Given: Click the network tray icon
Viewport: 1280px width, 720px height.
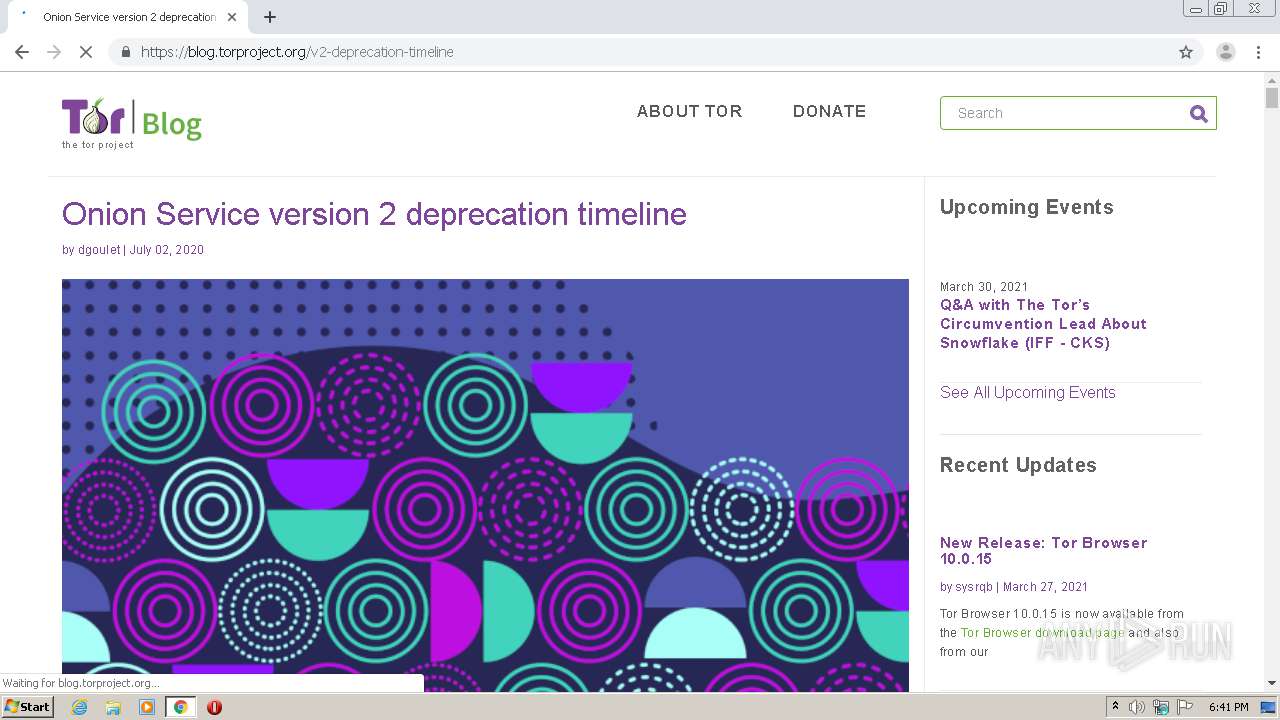Looking at the screenshot, I should point(1161,707).
